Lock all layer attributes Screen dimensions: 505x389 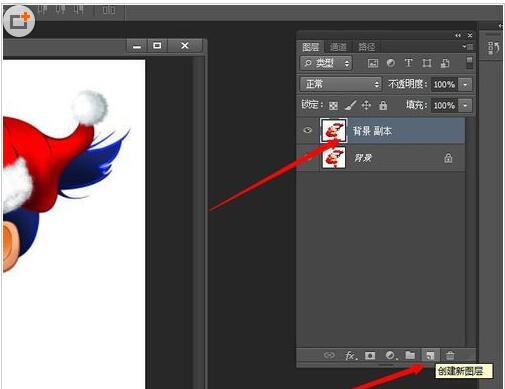(x=383, y=106)
